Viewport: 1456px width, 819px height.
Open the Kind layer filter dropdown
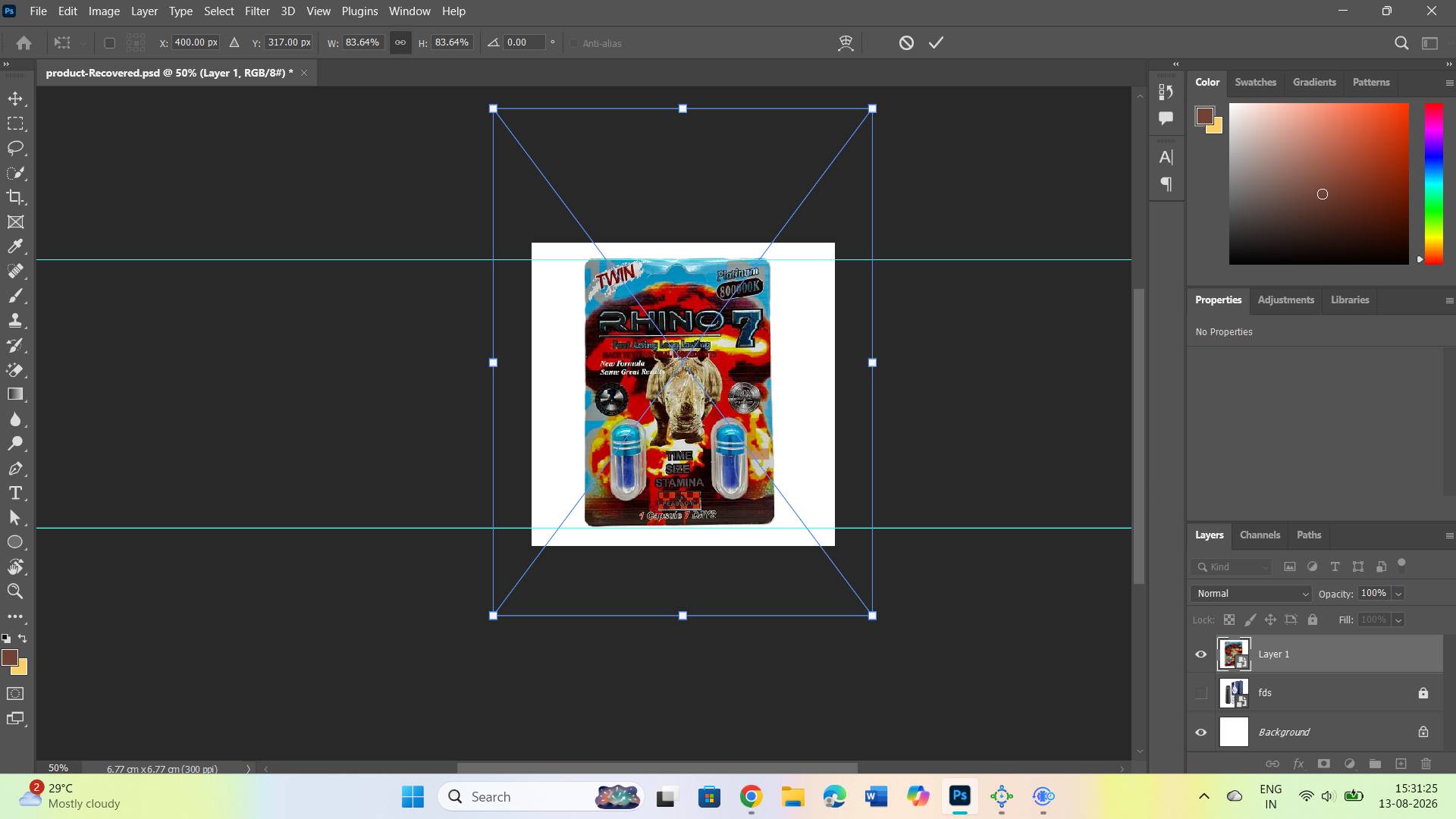[x=1232, y=567]
